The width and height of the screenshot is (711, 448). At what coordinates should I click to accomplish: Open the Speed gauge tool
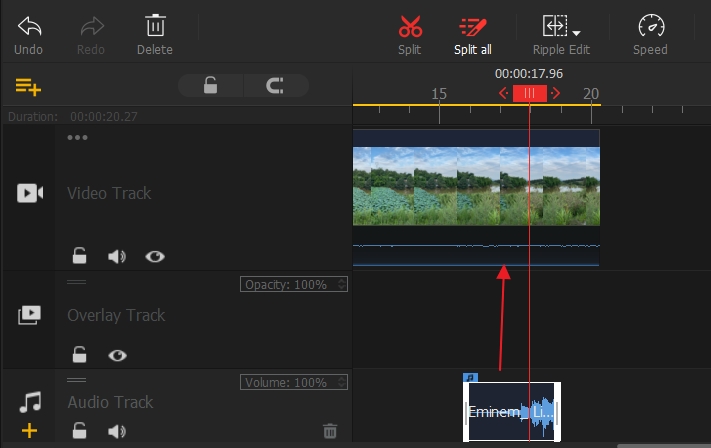coord(650,26)
